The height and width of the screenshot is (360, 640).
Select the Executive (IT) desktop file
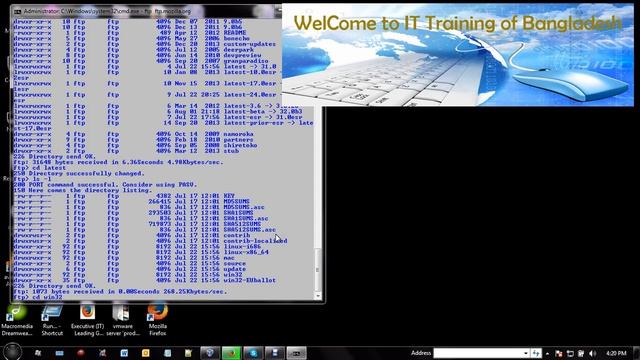coord(87,321)
